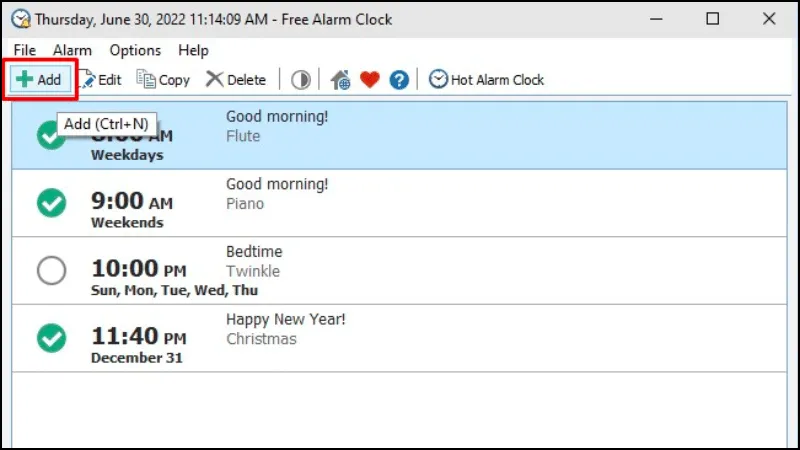Click the Edit alarm pencil icon

(86, 80)
